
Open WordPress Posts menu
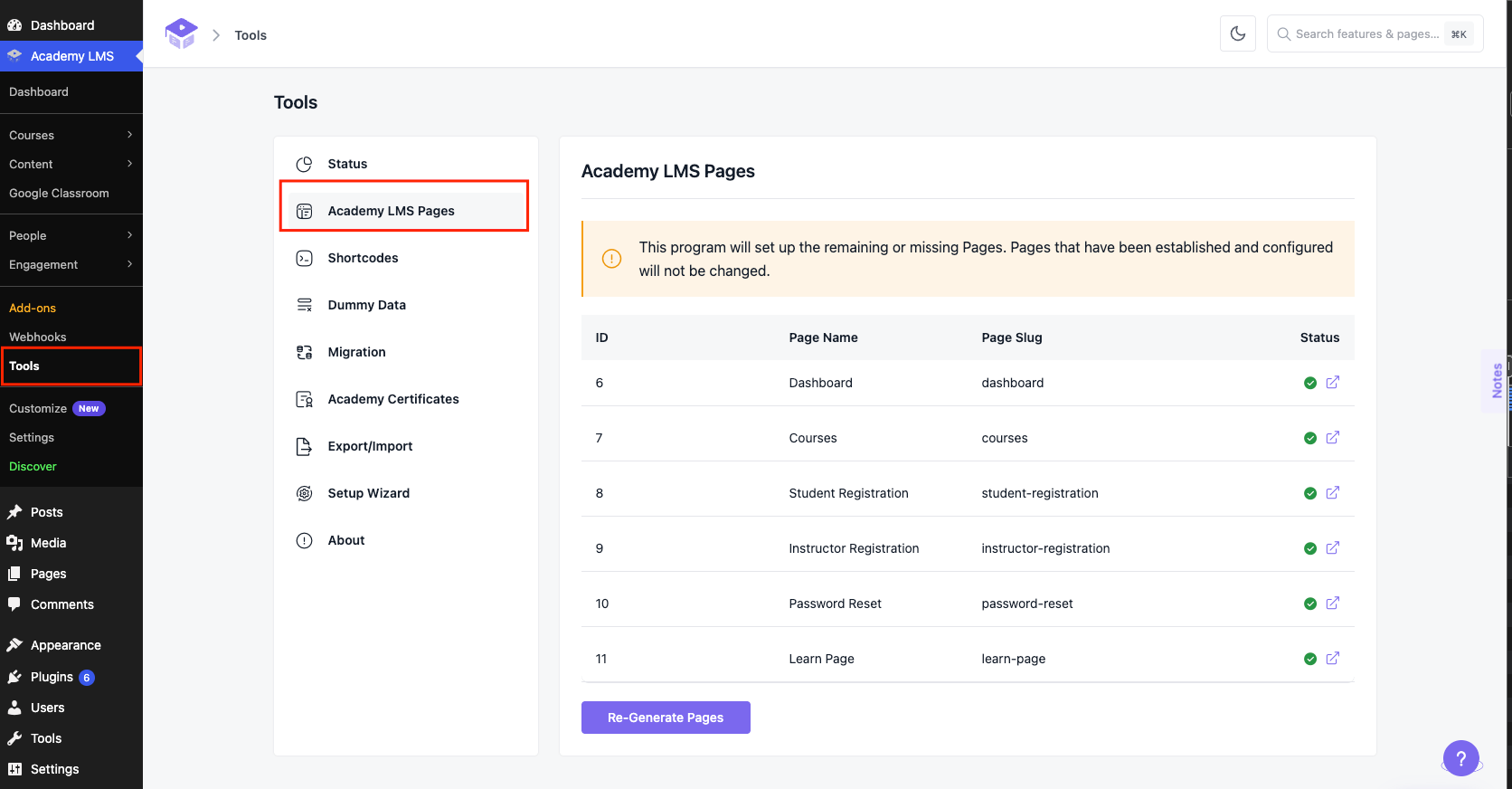[71, 512]
